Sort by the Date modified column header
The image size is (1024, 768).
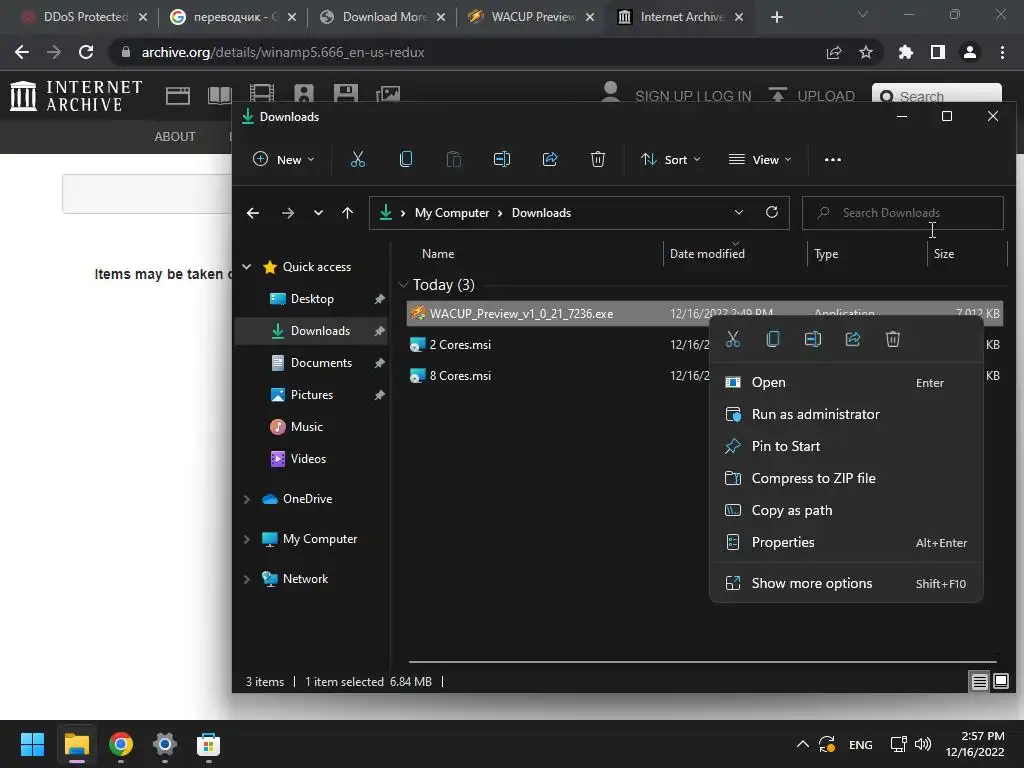[707, 254]
